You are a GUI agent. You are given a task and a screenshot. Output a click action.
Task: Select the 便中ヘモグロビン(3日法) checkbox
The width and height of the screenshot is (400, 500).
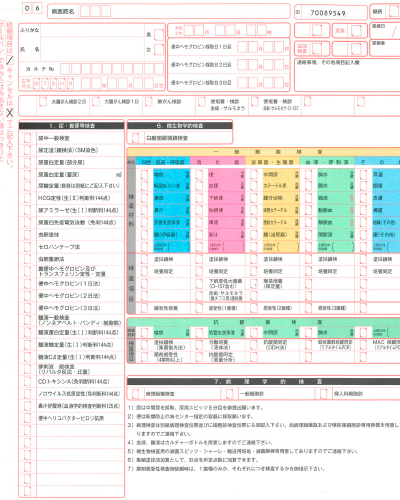28,308
